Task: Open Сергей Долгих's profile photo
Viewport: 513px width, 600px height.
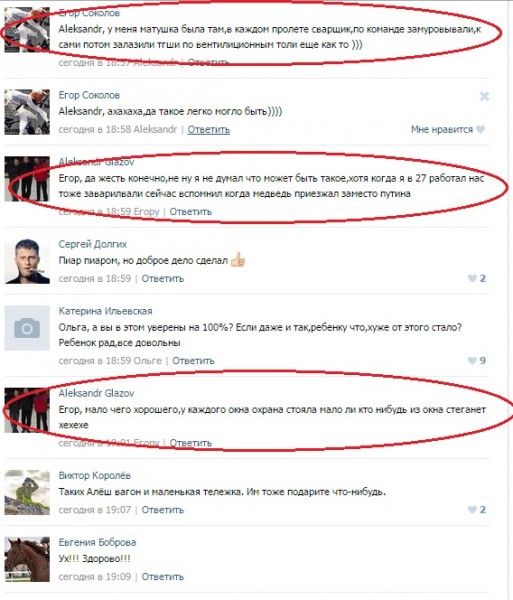Action: [27, 261]
